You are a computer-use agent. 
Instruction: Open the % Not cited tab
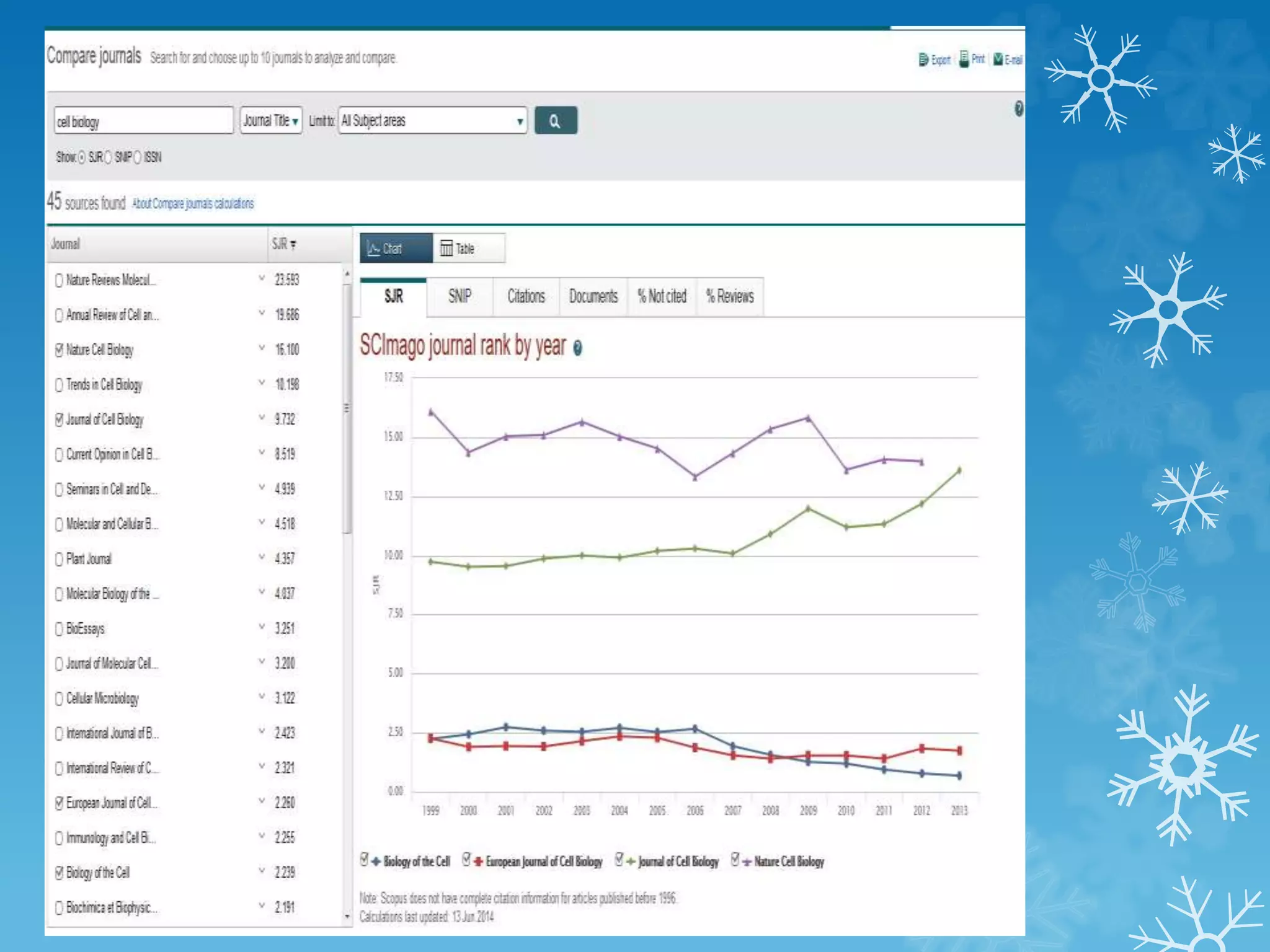click(x=662, y=297)
